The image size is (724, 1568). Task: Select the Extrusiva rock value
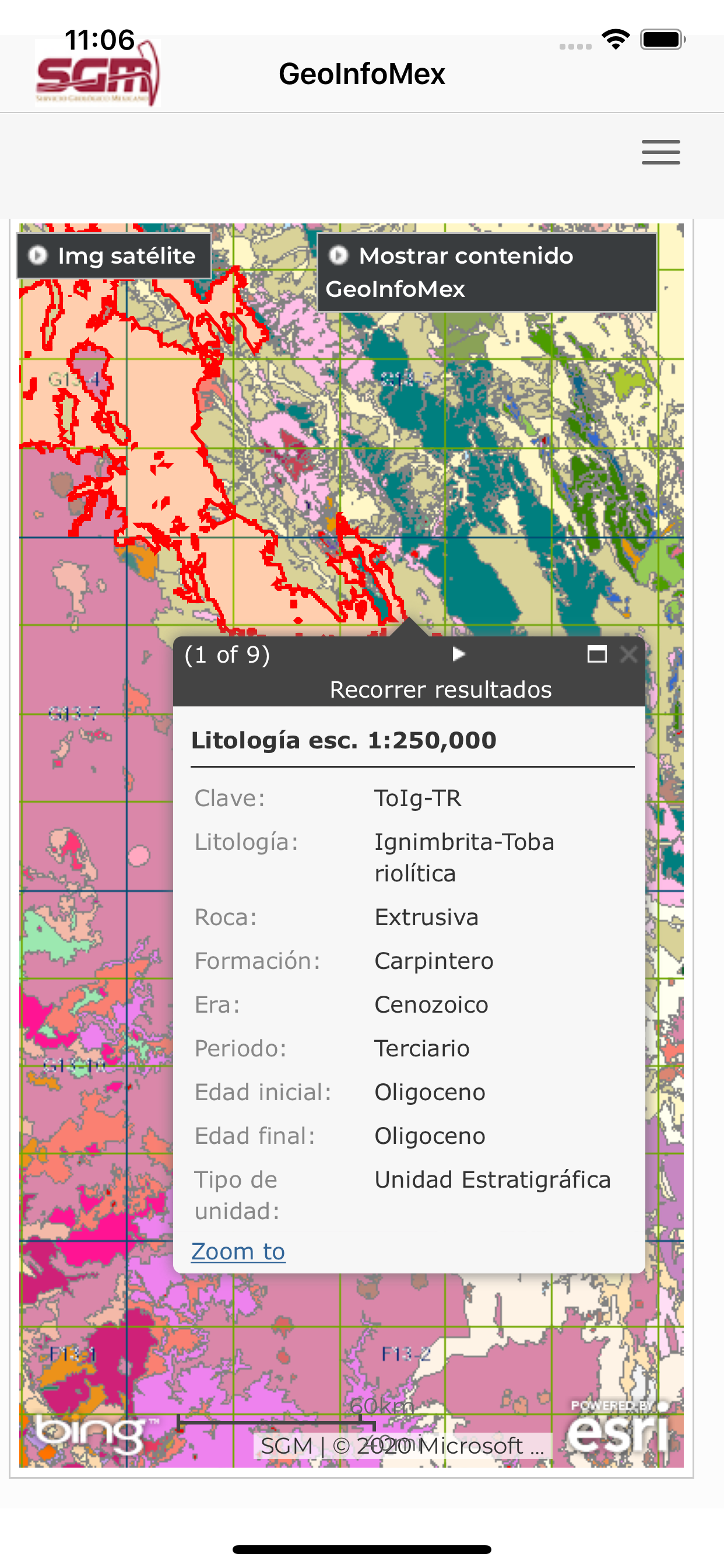(427, 916)
